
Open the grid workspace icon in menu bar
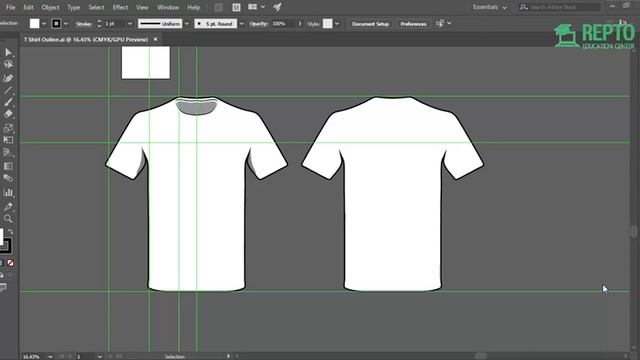point(236,7)
